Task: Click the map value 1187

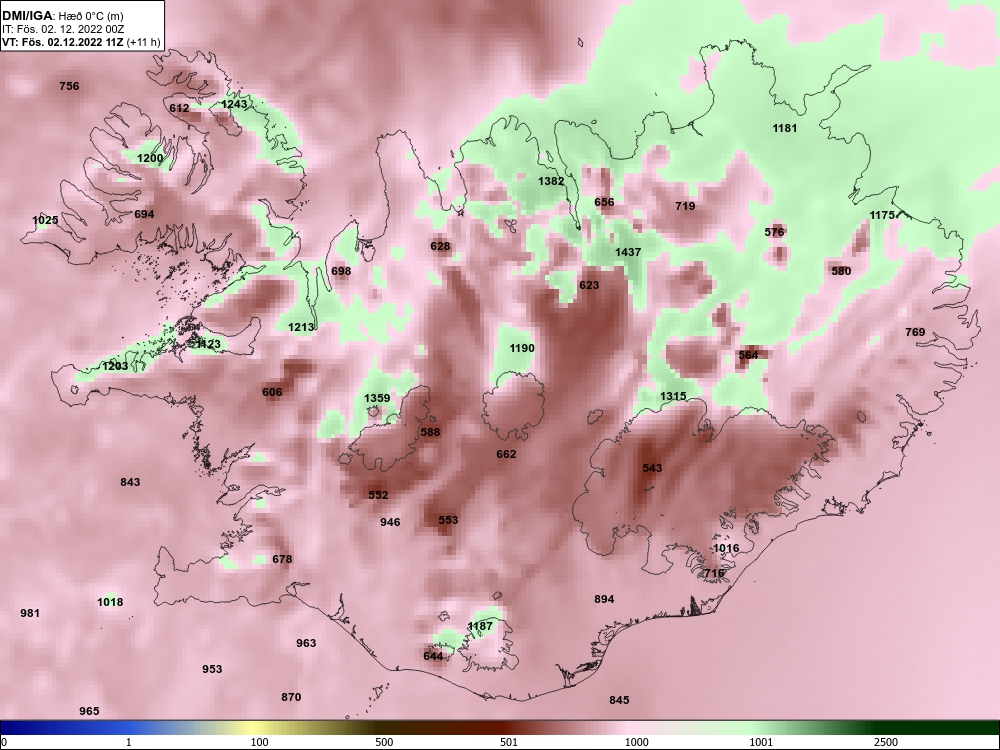Action: (480, 626)
